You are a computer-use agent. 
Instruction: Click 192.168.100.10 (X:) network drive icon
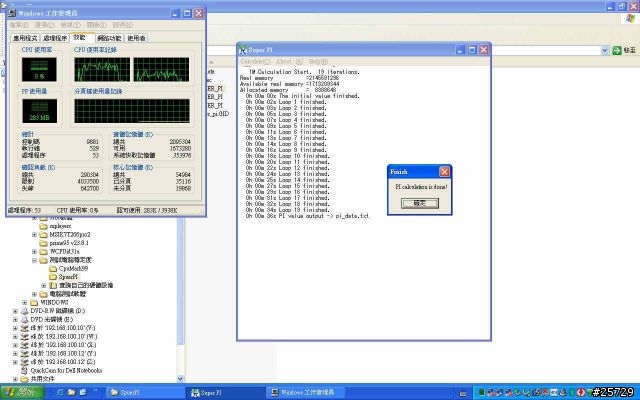25,345
